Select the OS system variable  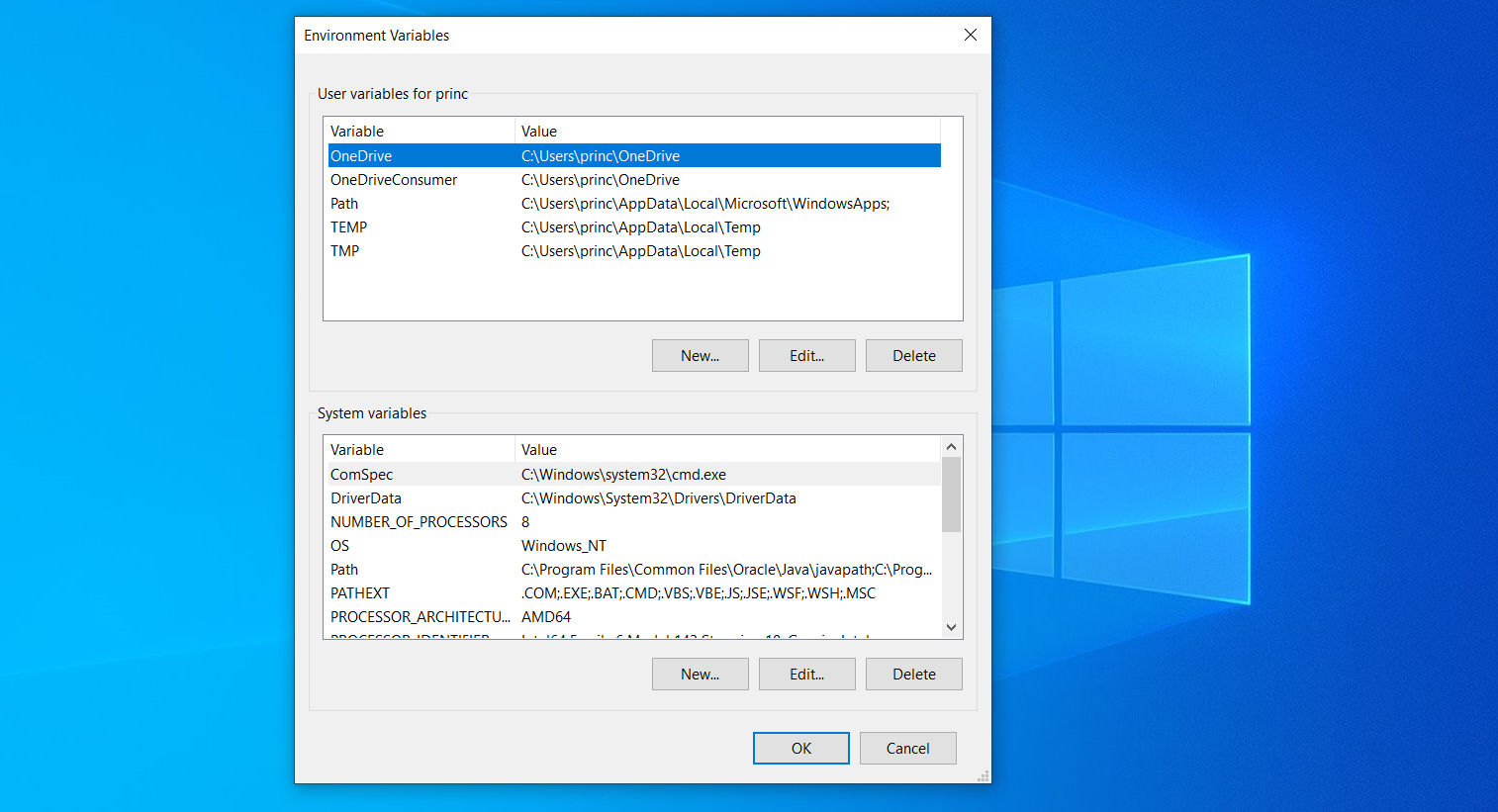click(x=634, y=546)
